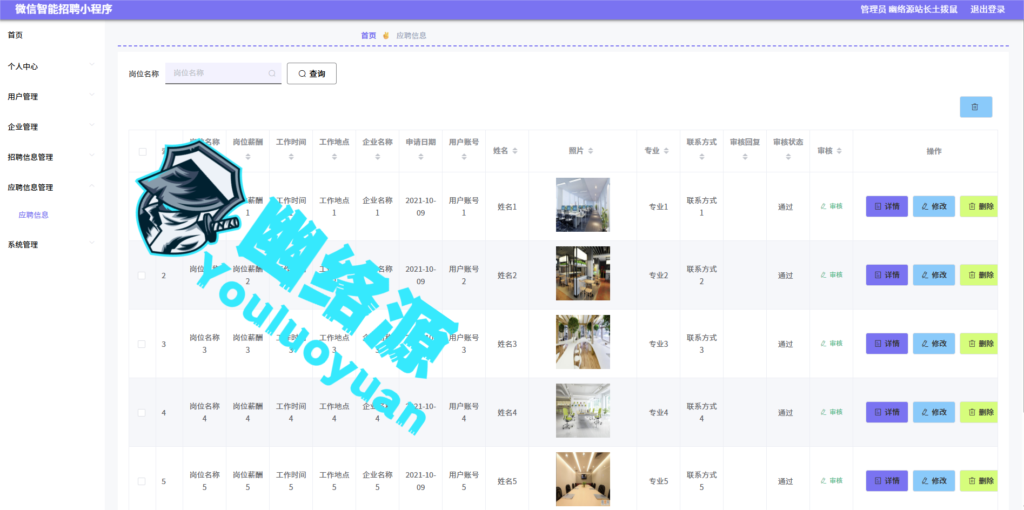Sort table by 工作时间 column arrows
Viewport: 1024px width, 510px height.
pyautogui.click(x=291, y=157)
